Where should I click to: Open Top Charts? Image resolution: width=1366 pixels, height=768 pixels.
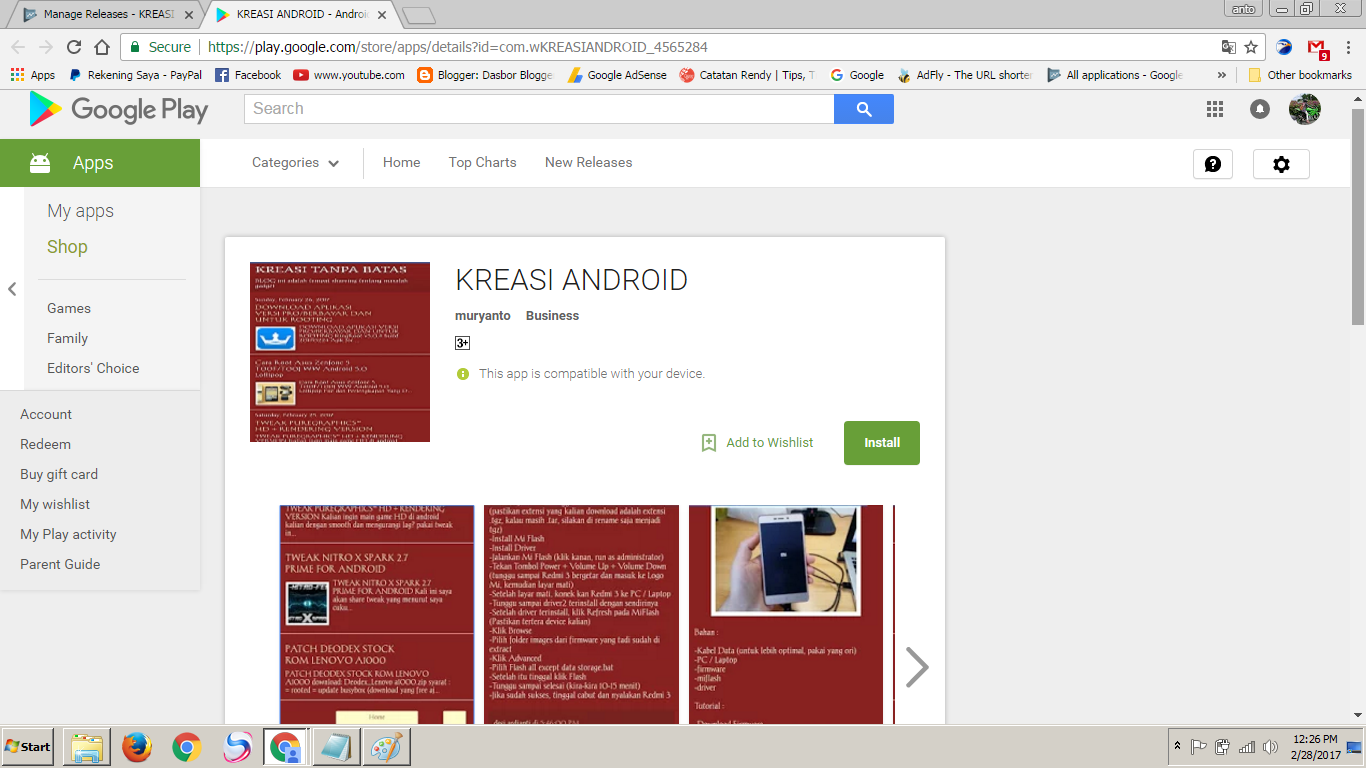pos(482,163)
